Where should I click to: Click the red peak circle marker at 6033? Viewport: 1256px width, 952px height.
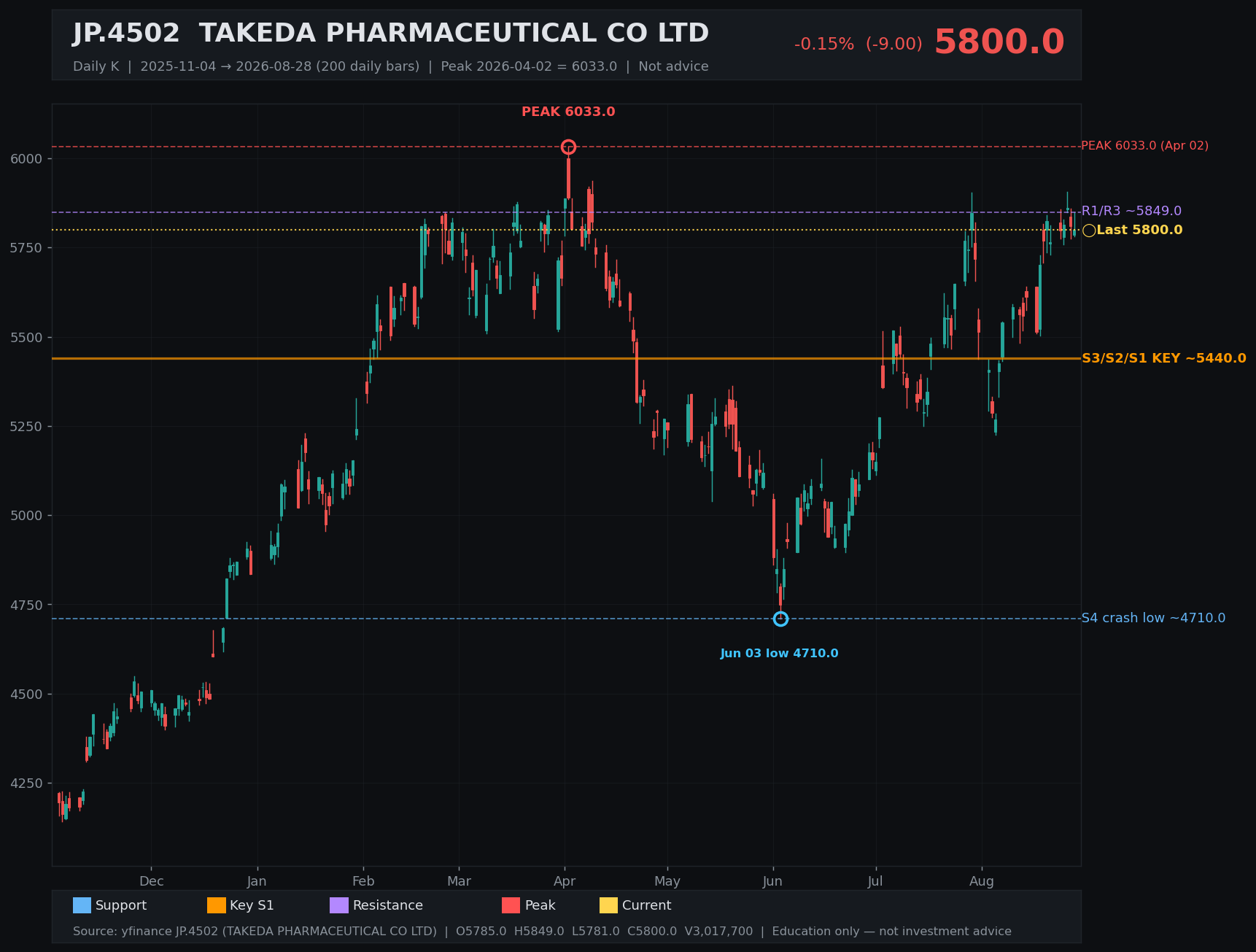tap(568, 147)
